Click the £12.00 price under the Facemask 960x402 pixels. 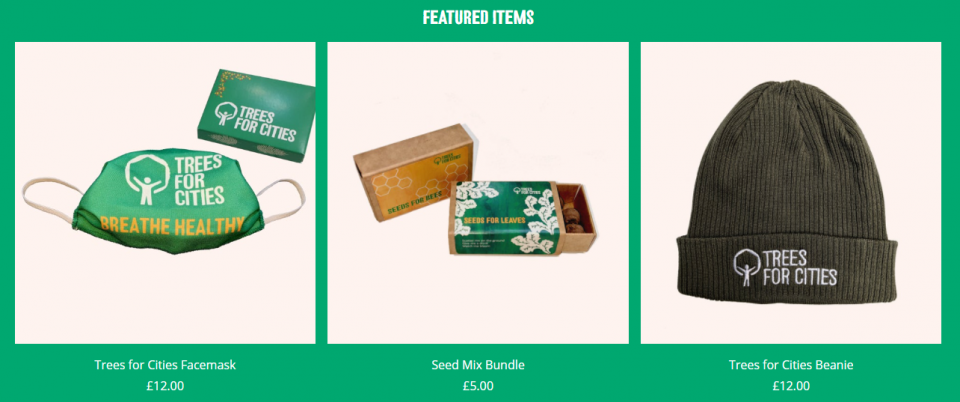(x=165, y=385)
